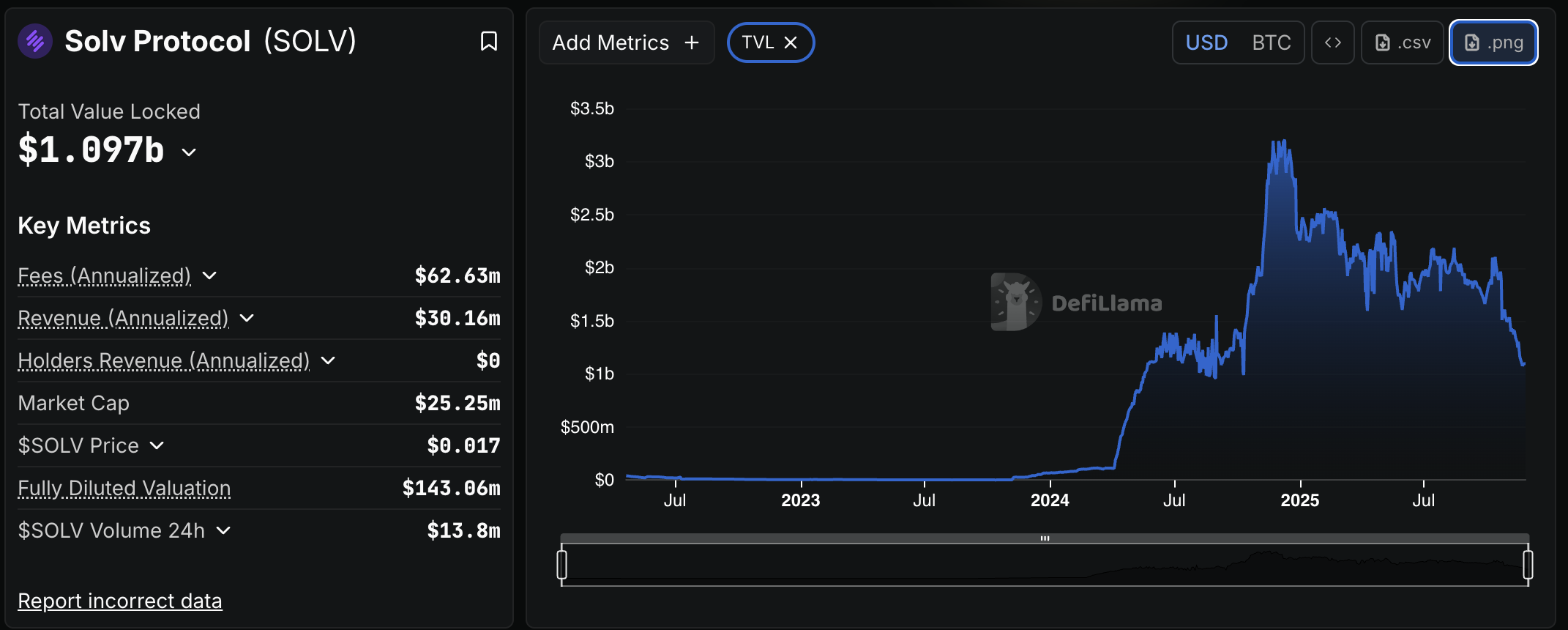Click the Key Metrics heading
This screenshot has height=630, width=1568.
click(84, 226)
